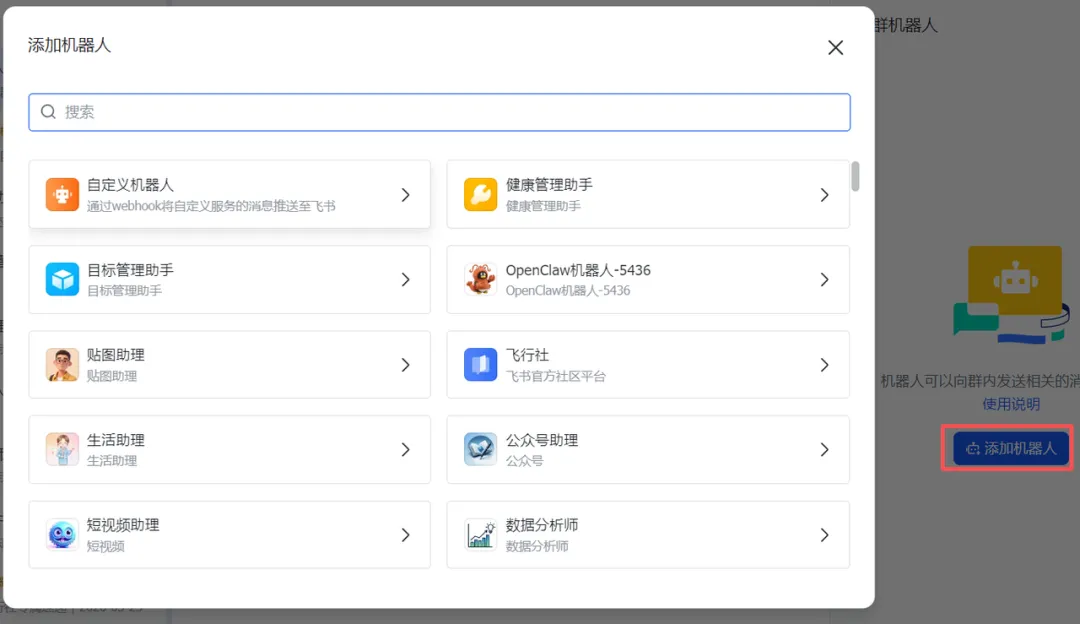
Task: Expand the 自定义机器人 entry chevron arrow
Action: (405, 195)
